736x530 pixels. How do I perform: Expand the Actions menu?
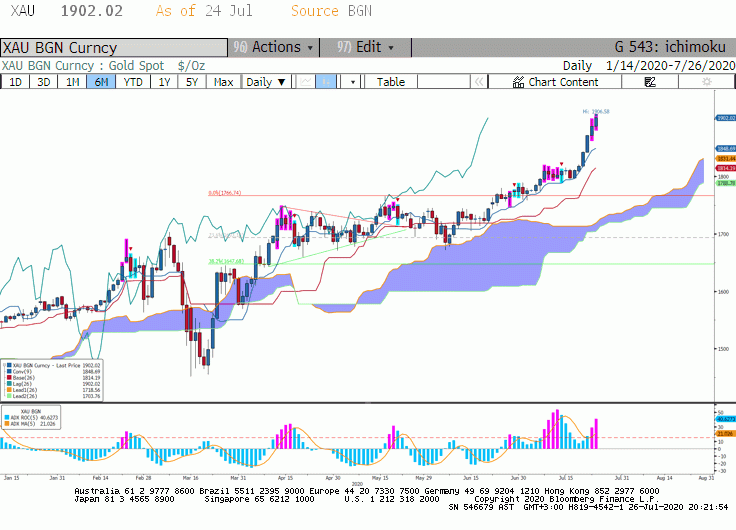pyautogui.click(x=273, y=47)
